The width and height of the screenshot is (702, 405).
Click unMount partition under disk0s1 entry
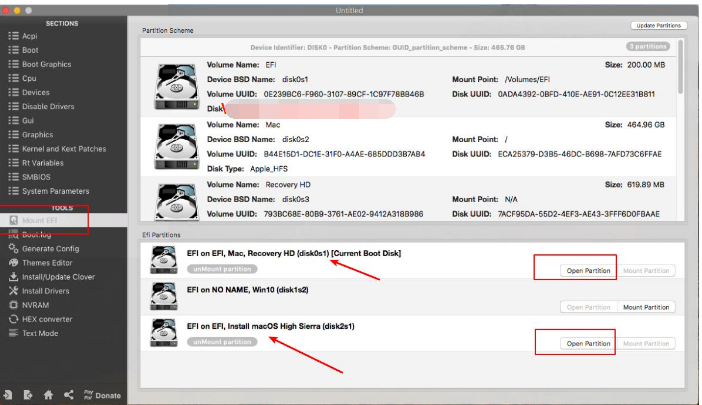click(x=222, y=269)
